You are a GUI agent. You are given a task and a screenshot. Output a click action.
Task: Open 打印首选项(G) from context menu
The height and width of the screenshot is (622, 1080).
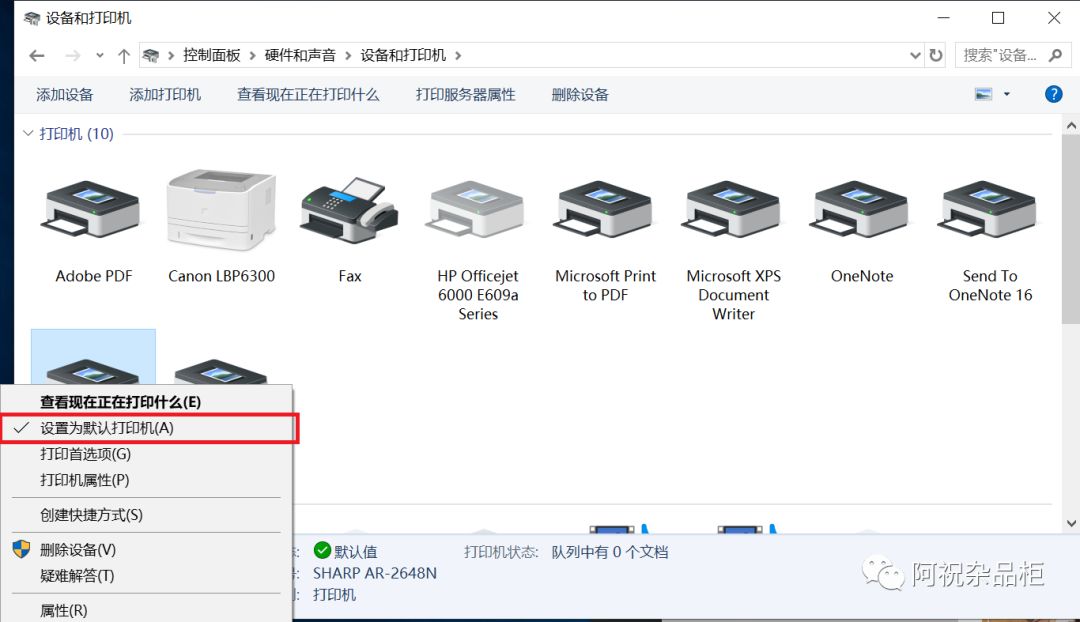[x=147, y=454]
